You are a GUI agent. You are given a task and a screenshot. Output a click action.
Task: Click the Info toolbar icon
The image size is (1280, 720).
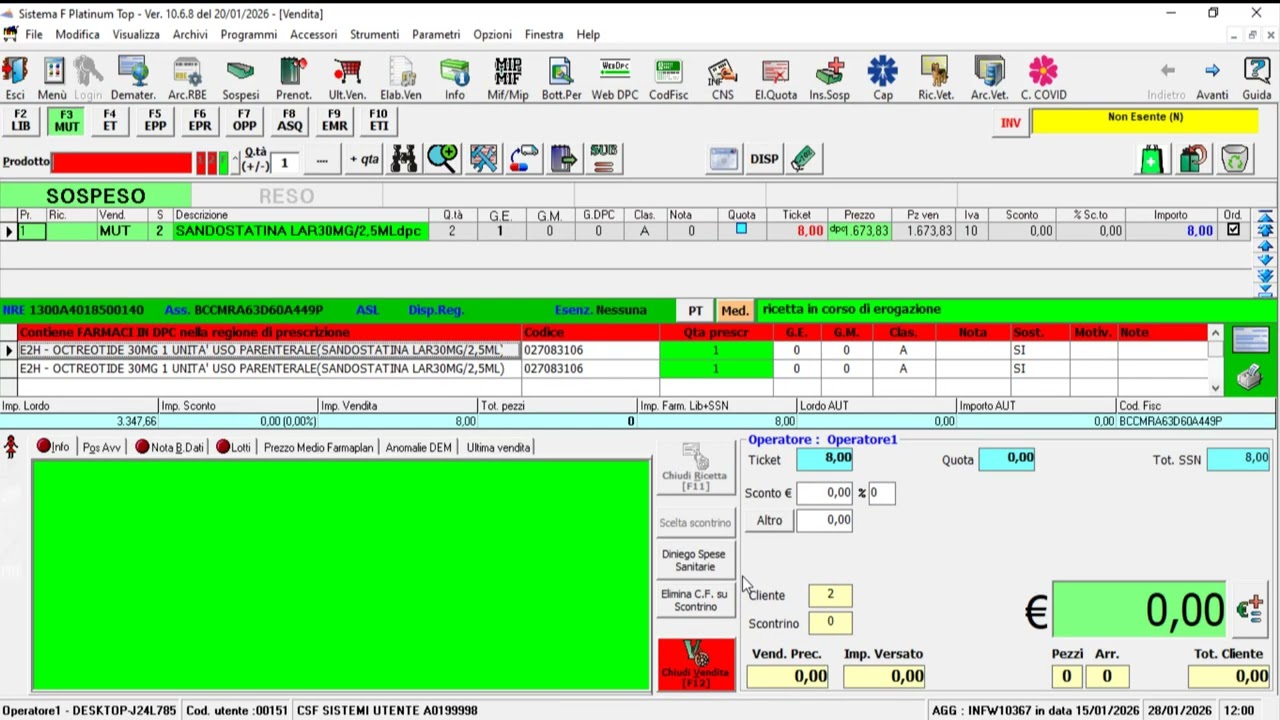(x=455, y=79)
